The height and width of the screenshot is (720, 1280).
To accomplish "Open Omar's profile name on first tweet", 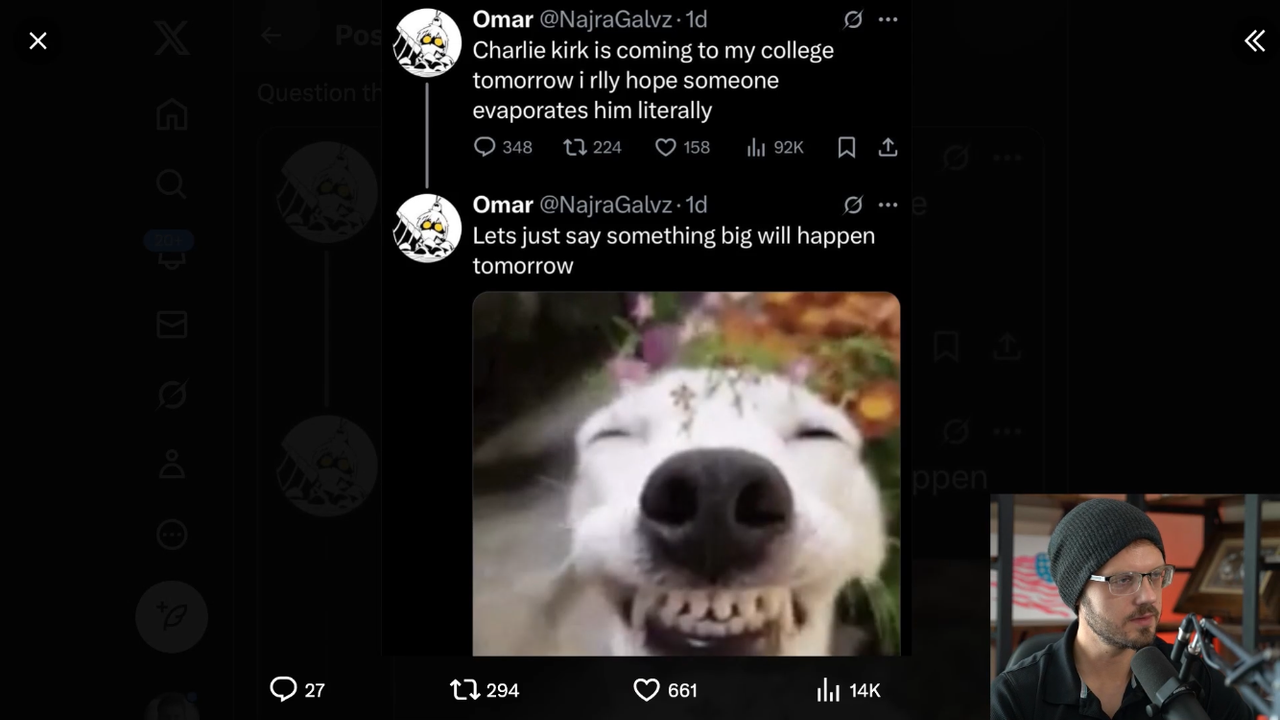I will tap(502, 19).
